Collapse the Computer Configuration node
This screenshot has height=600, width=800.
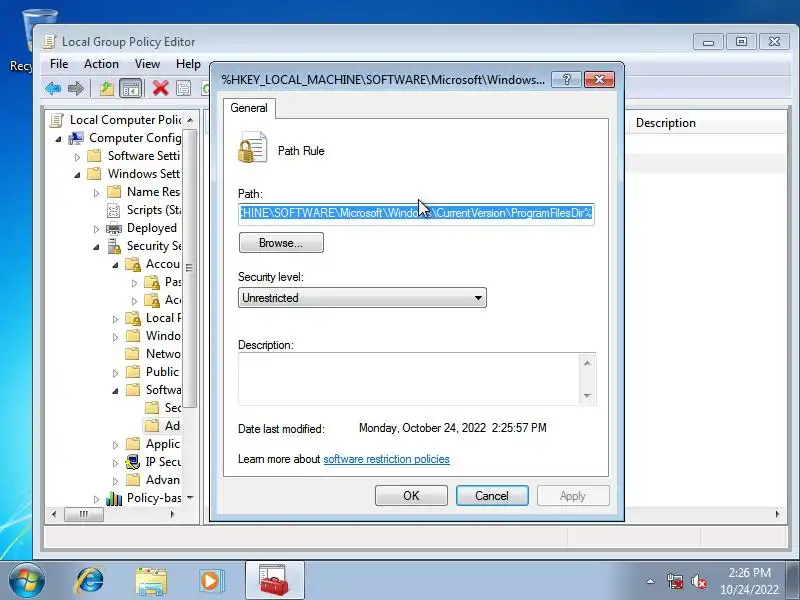(58, 139)
